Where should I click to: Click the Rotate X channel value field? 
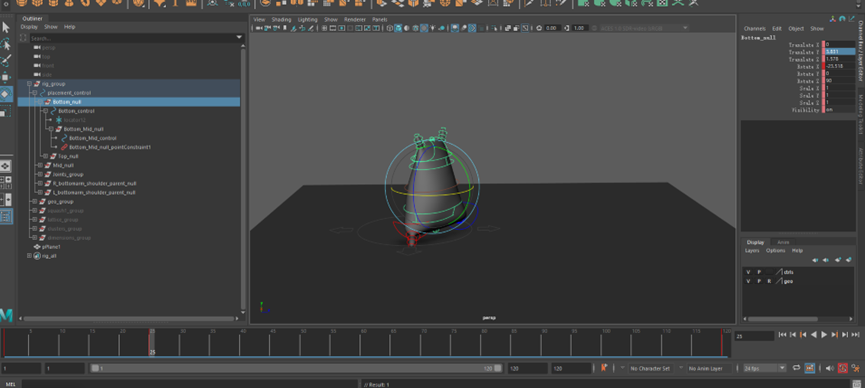point(840,66)
